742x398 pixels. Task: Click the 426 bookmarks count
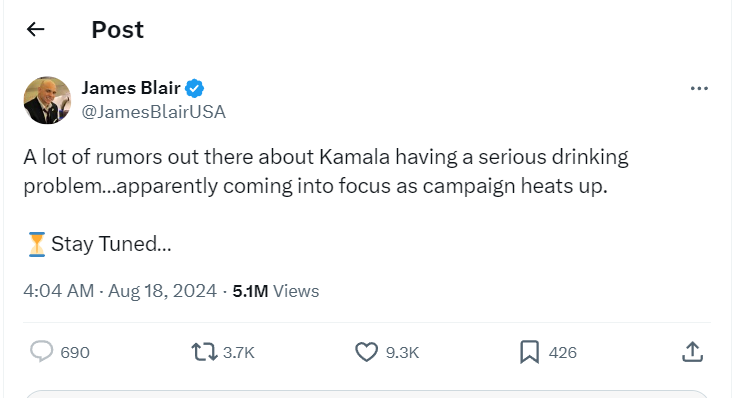(x=563, y=353)
